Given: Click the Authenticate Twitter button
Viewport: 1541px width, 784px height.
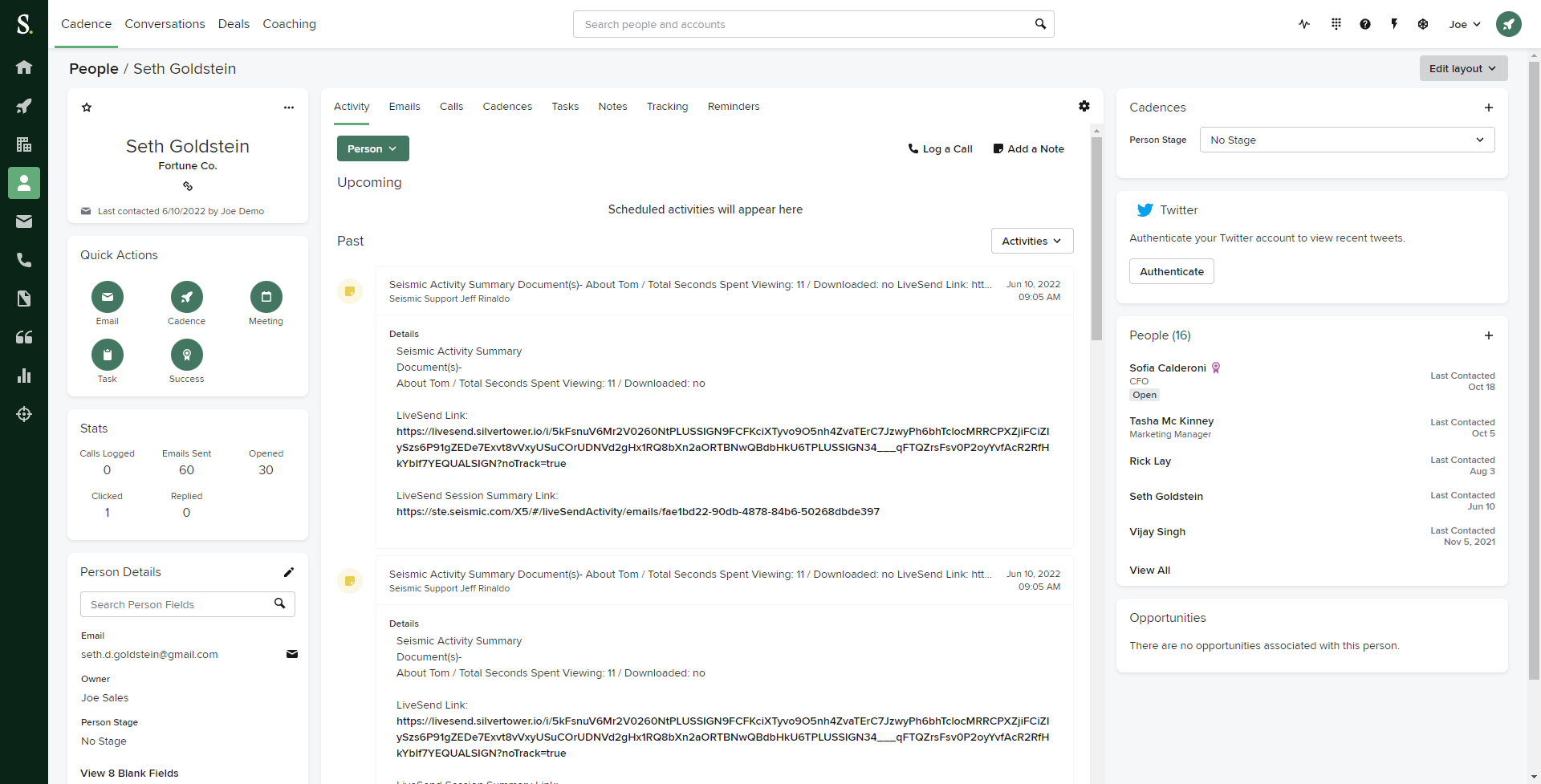Looking at the screenshot, I should coord(1171,271).
